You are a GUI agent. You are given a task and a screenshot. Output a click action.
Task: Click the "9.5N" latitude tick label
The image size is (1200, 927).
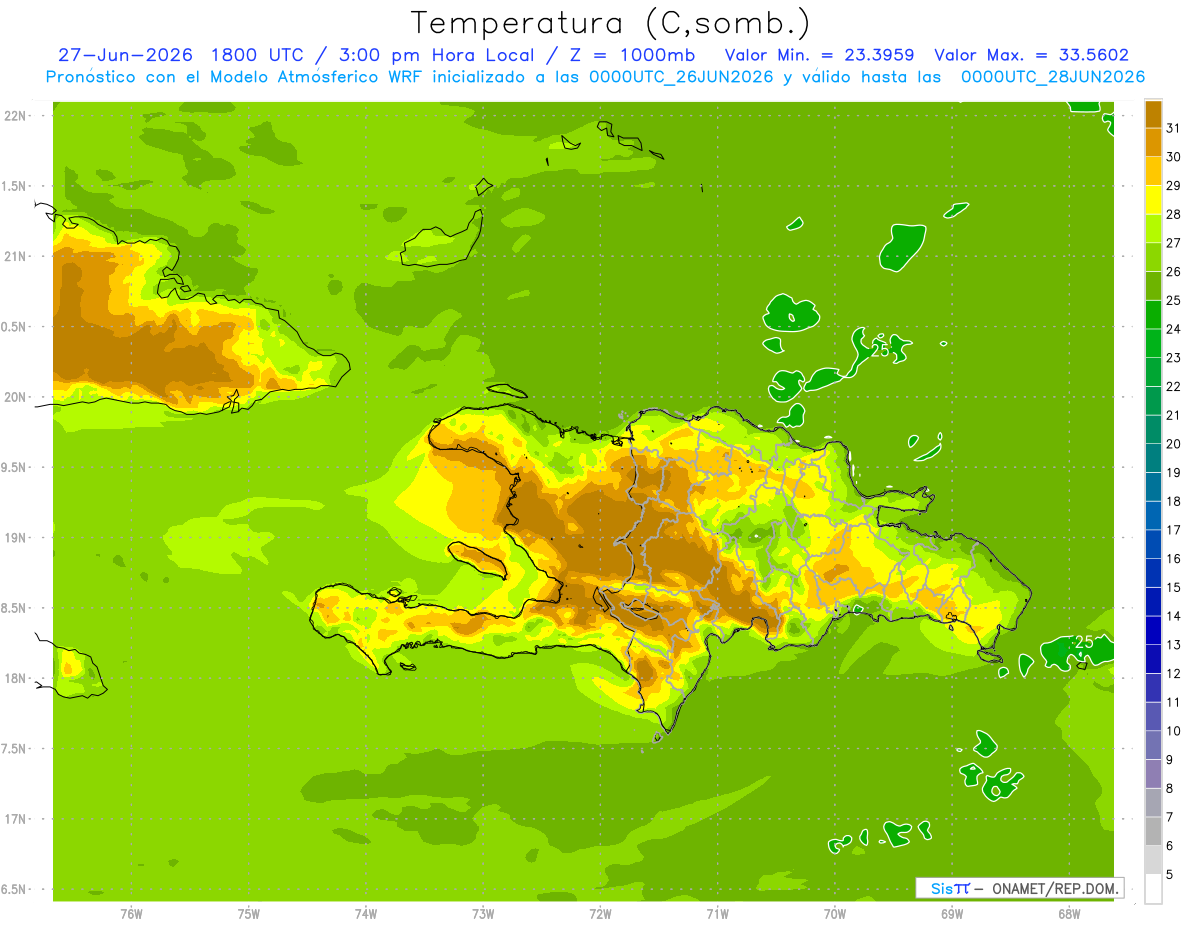(x=15, y=467)
